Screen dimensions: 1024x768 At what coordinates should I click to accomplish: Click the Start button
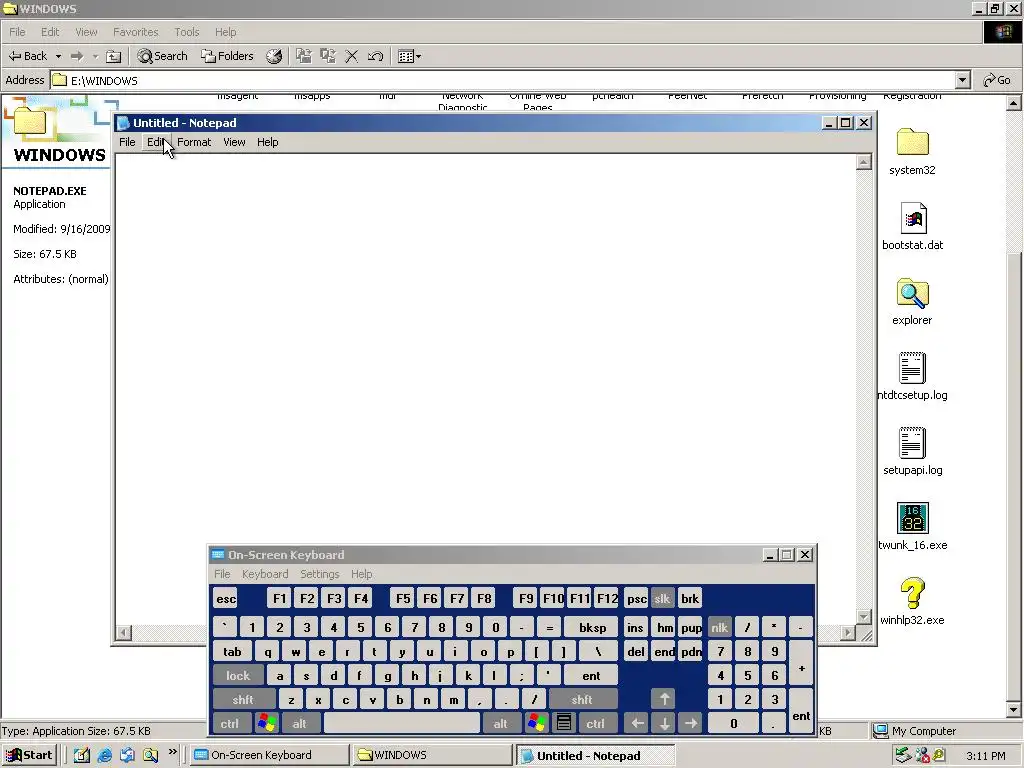pos(29,755)
